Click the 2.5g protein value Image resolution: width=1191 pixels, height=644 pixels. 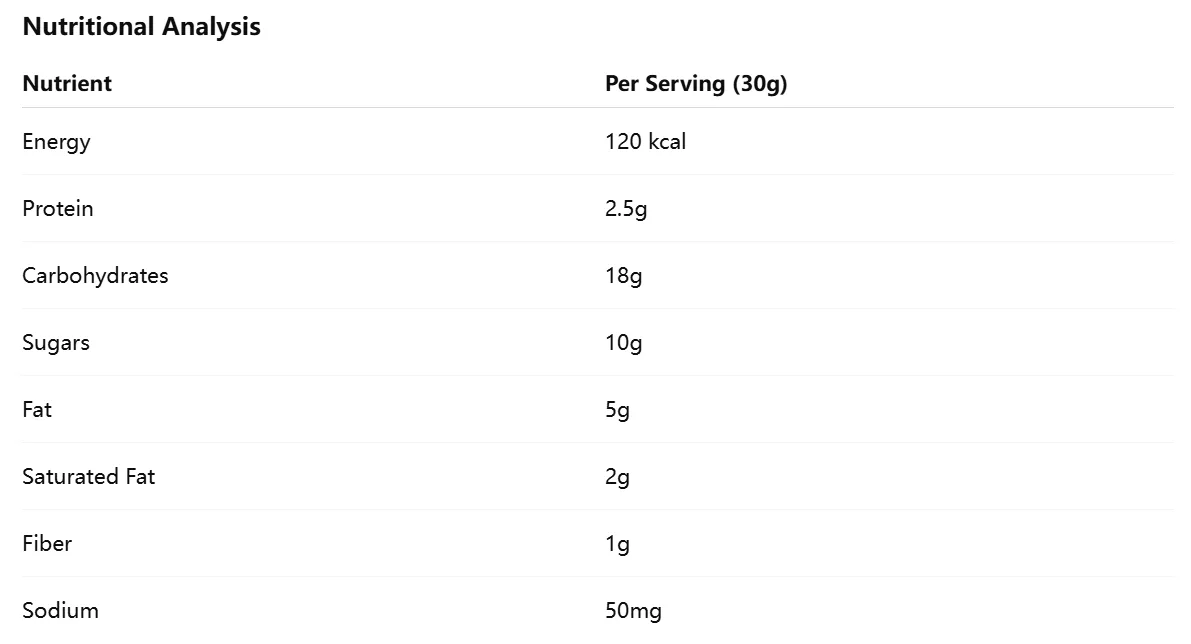(x=626, y=209)
